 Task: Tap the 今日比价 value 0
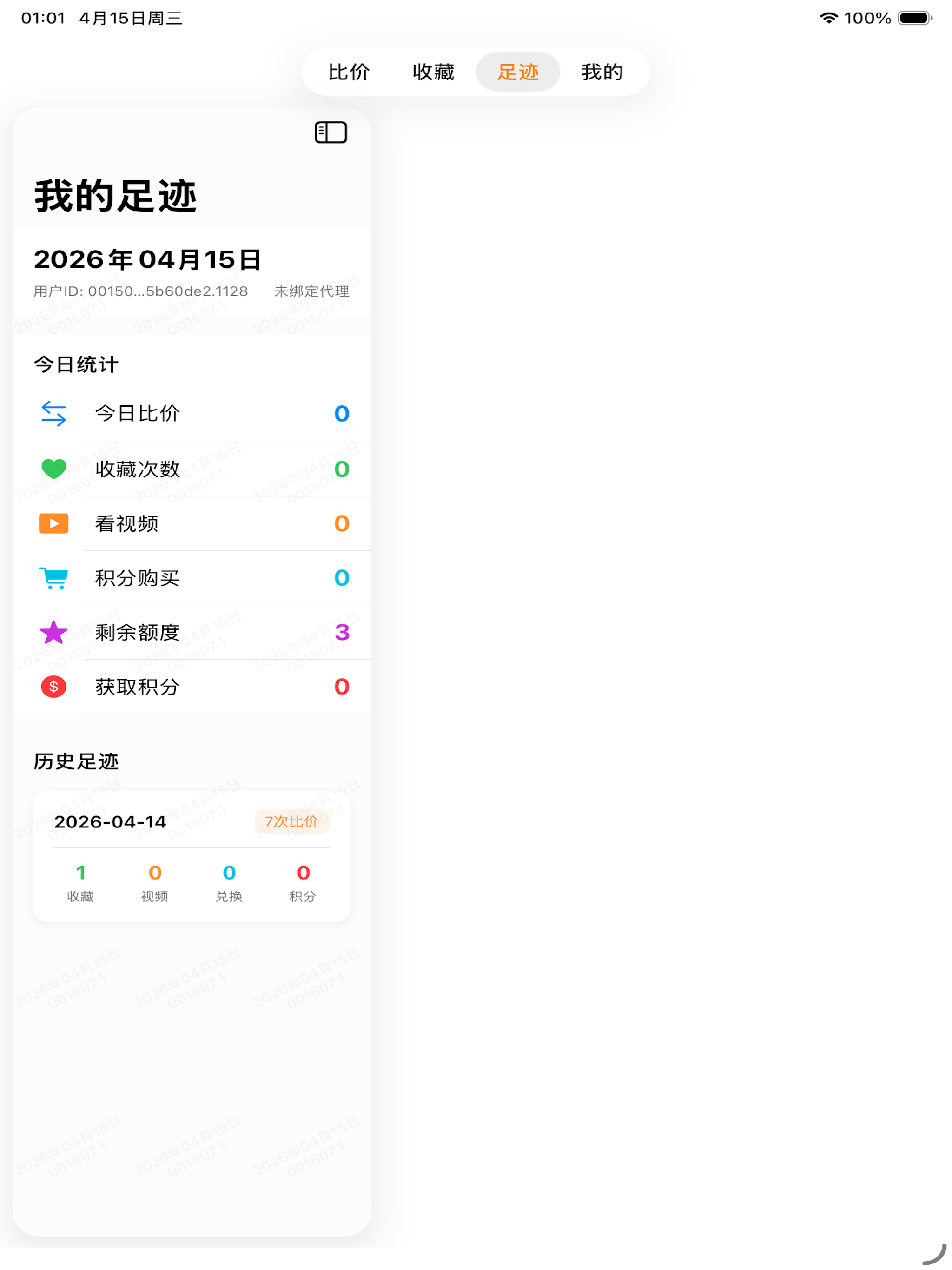point(342,413)
